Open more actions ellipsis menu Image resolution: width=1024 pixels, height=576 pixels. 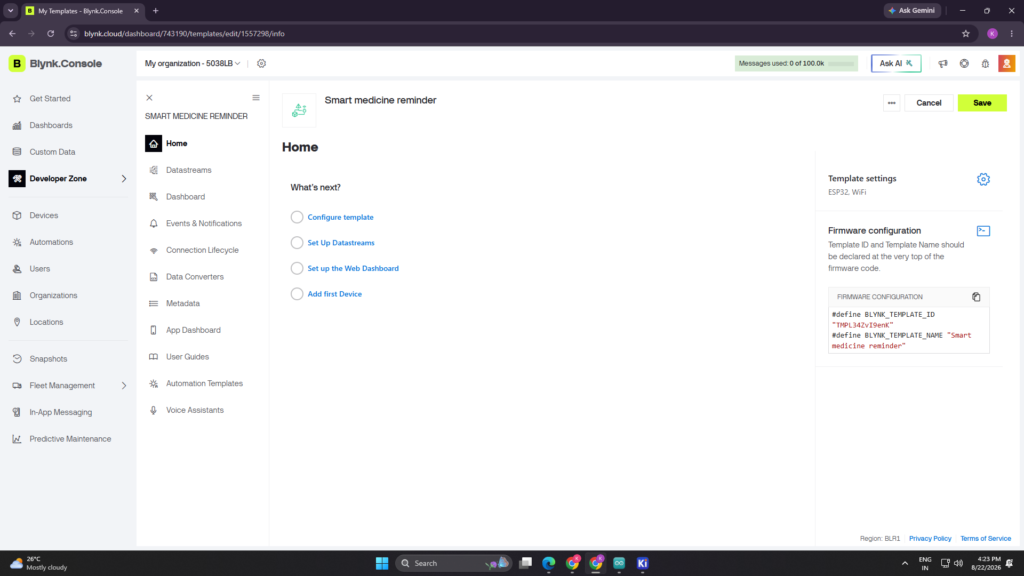pos(891,103)
